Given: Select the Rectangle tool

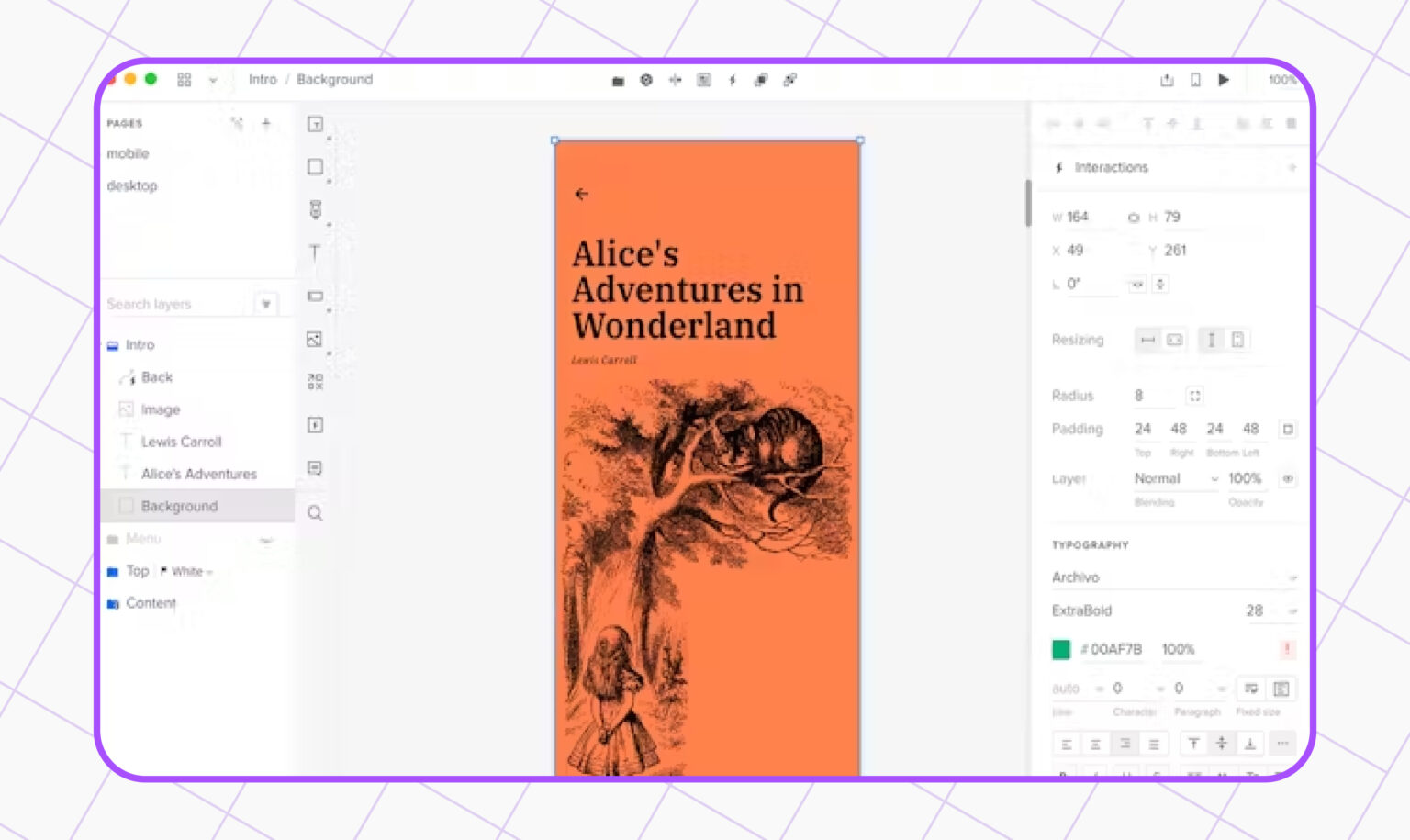Looking at the screenshot, I should 314,166.
